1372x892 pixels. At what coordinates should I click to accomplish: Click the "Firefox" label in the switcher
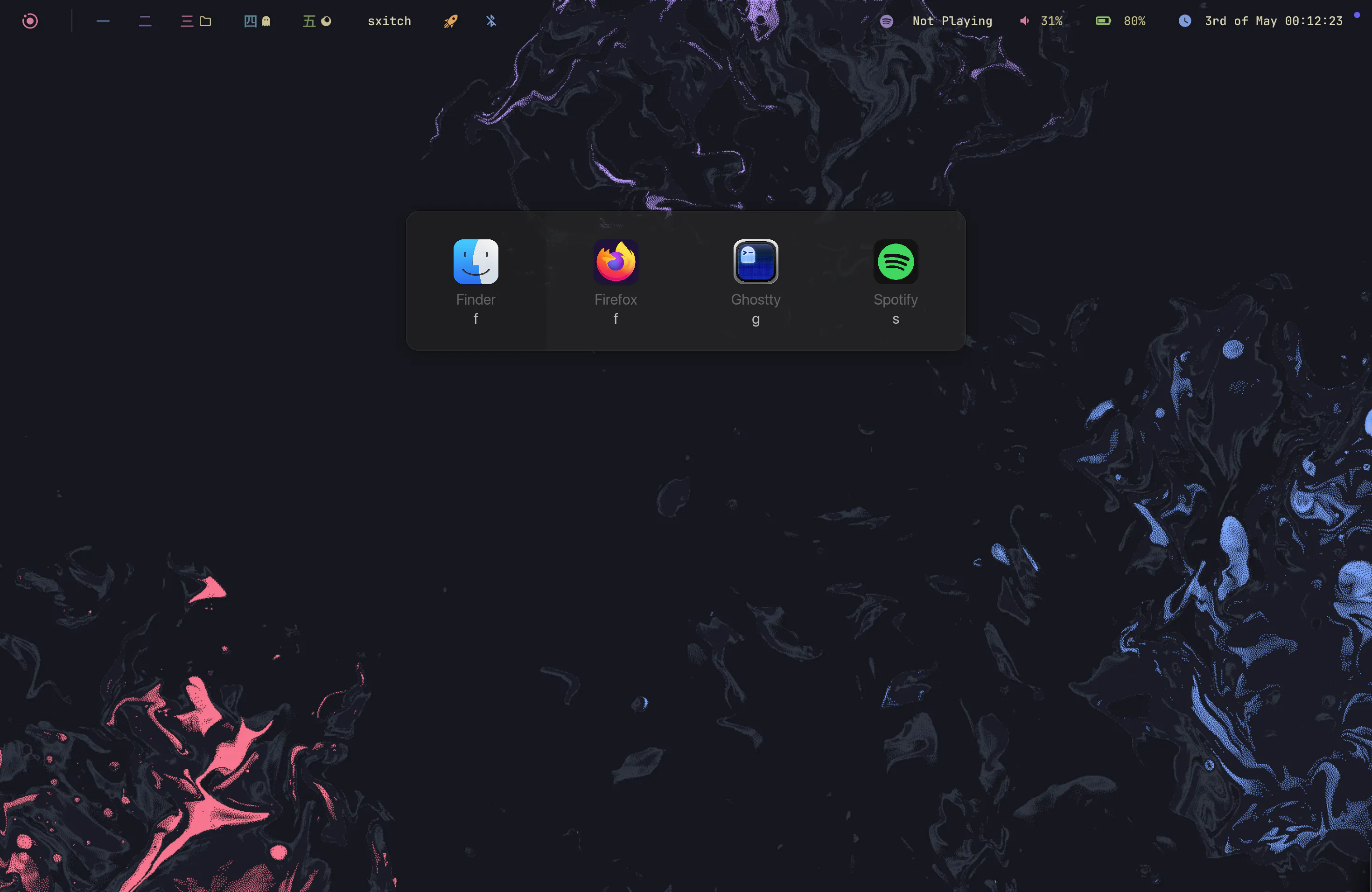pyautogui.click(x=616, y=300)
